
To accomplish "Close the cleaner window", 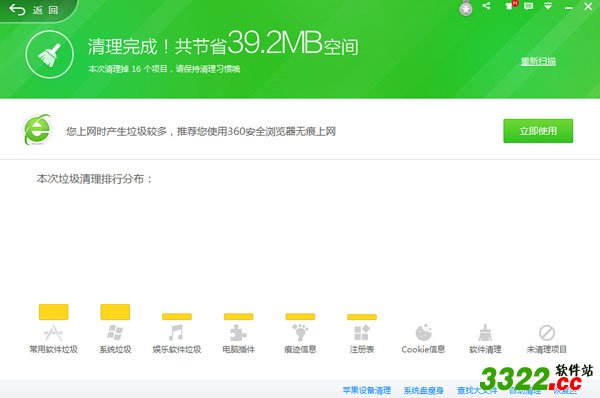I will point(588,6).
